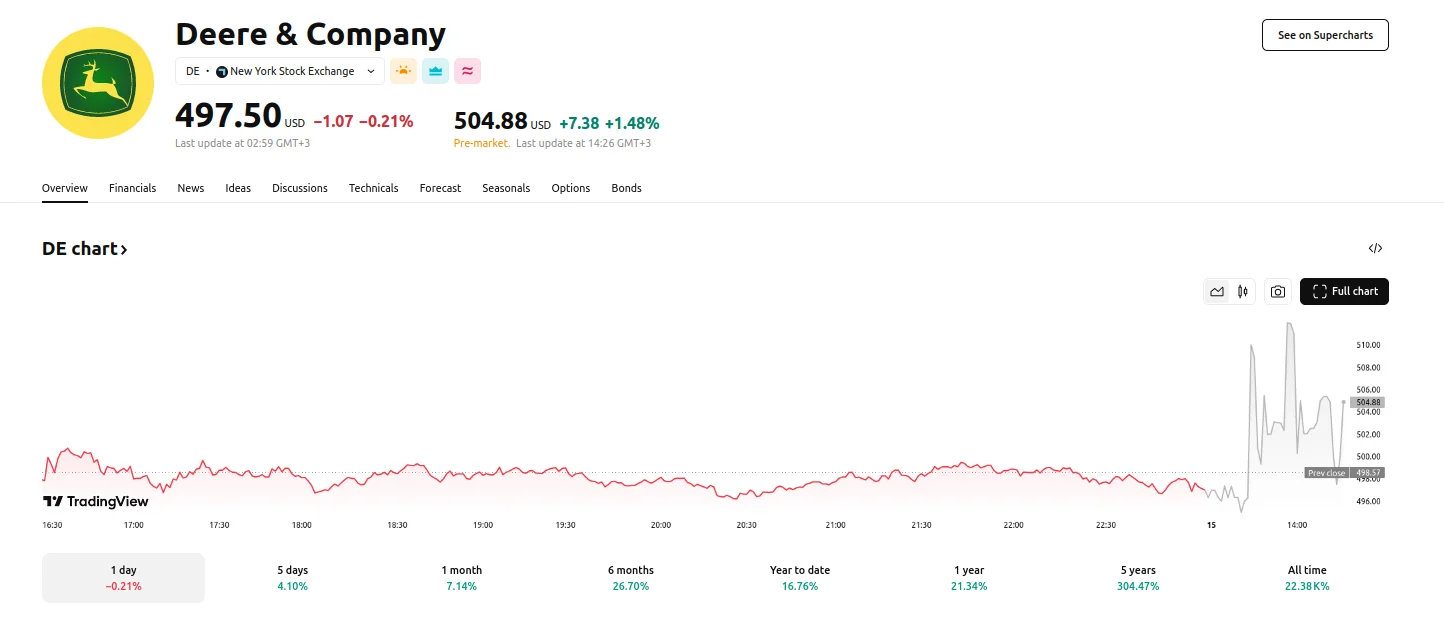Click the TradingView logo on the chart
The height and width of the screenshot is (627, 1444).
(95, 501)
